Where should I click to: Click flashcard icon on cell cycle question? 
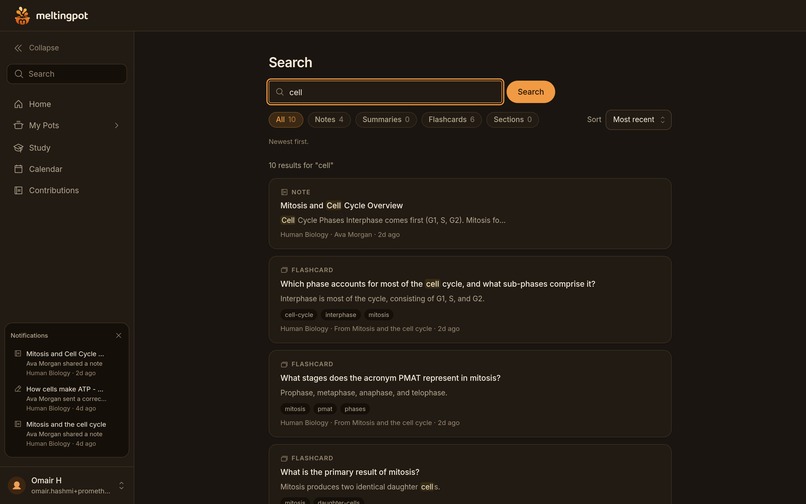[284, 270]
